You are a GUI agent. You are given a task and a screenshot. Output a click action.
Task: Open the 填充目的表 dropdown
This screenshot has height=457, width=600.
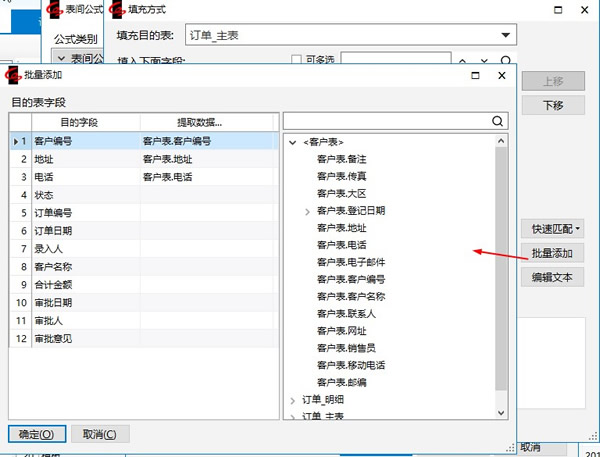(x=506, y=36)
